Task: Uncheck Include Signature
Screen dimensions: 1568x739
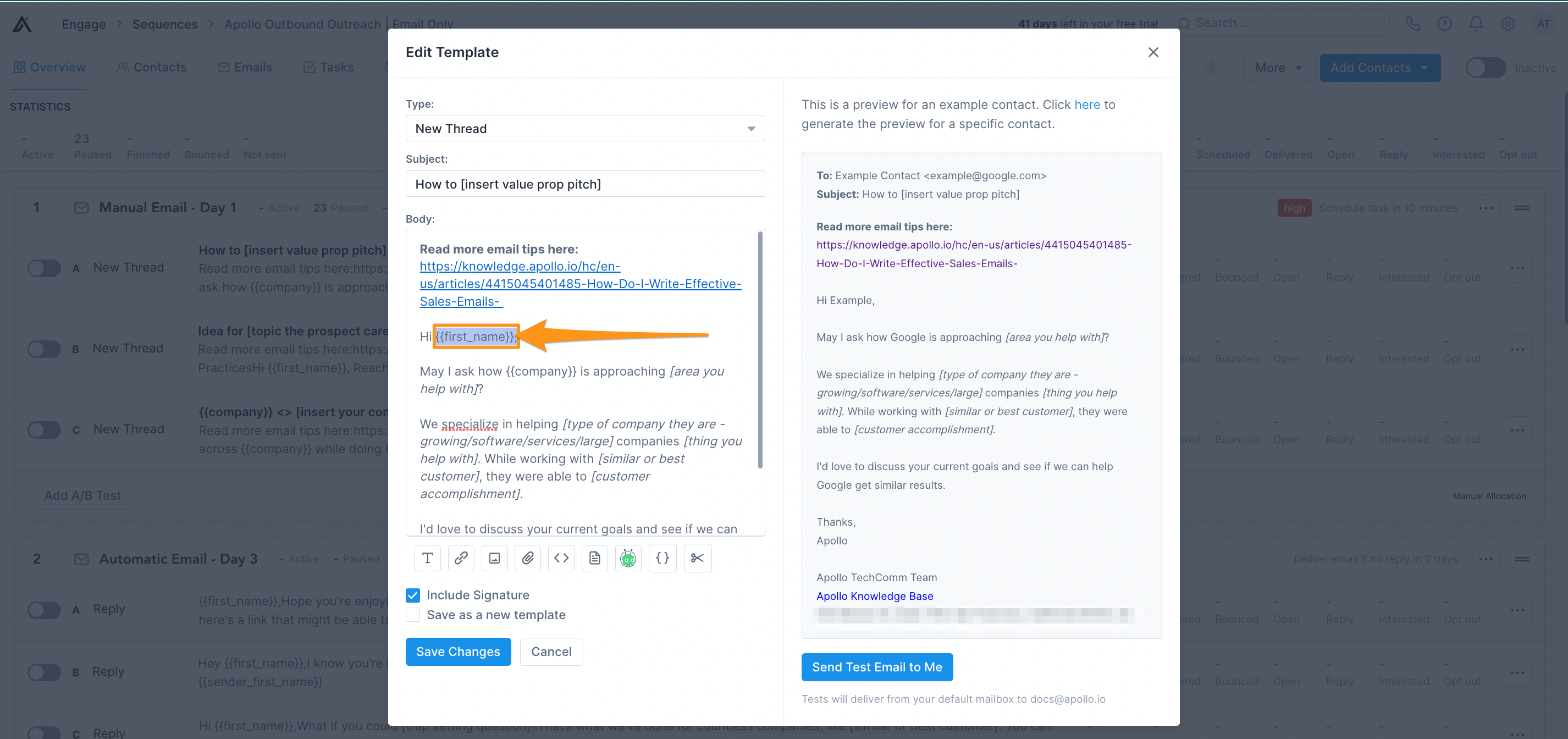Action: [413, 595]
